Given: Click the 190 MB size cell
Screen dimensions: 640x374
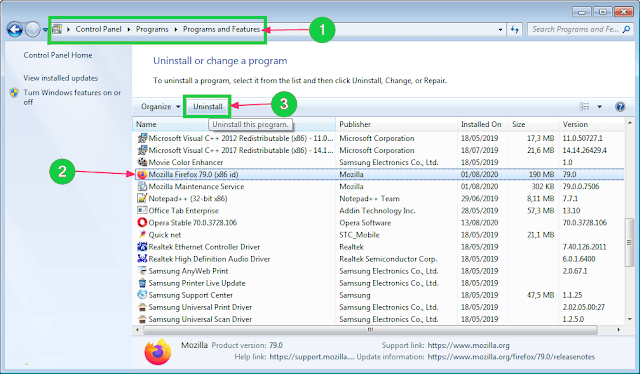Looking at the screenshot, I should click(x=541, y=174).
